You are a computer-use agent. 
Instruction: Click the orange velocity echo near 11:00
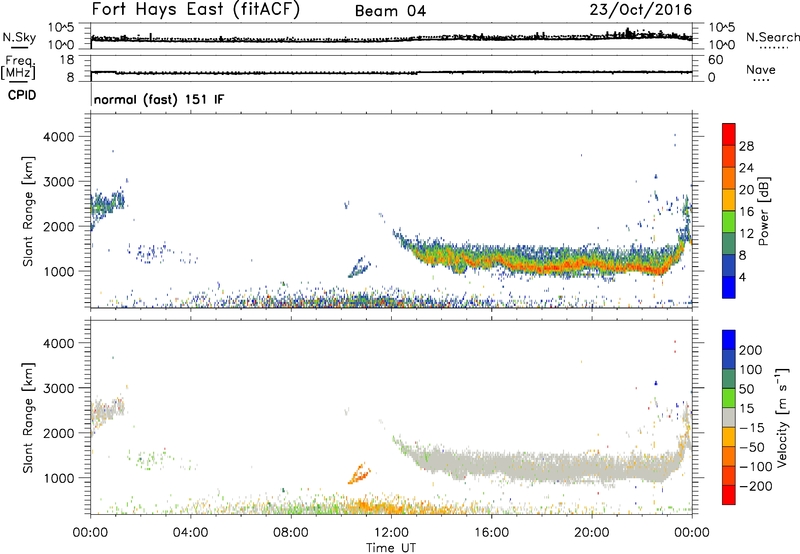tap(359, 474)
